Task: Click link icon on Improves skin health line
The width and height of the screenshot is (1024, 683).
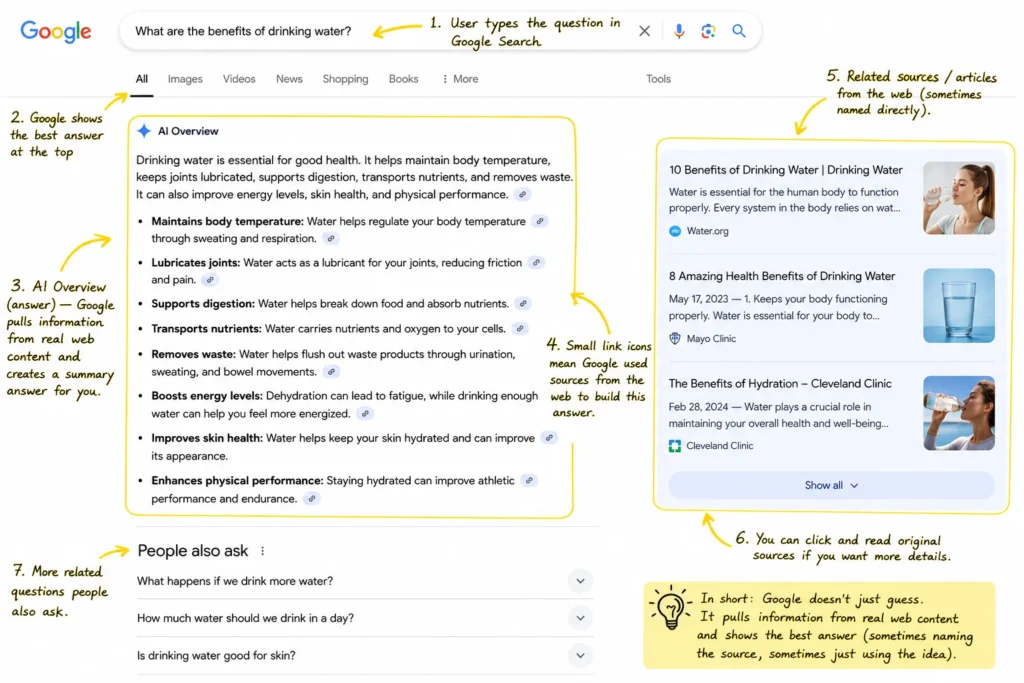Action: 550,438
